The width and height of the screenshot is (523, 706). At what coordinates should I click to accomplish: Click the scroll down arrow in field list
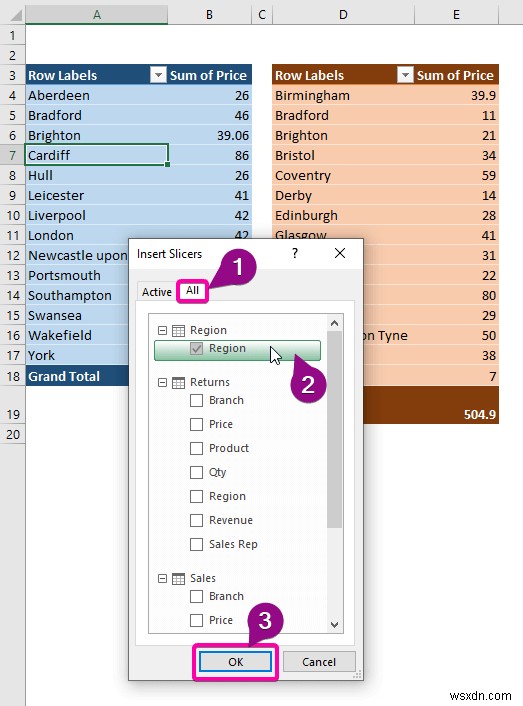pos(334,625)
